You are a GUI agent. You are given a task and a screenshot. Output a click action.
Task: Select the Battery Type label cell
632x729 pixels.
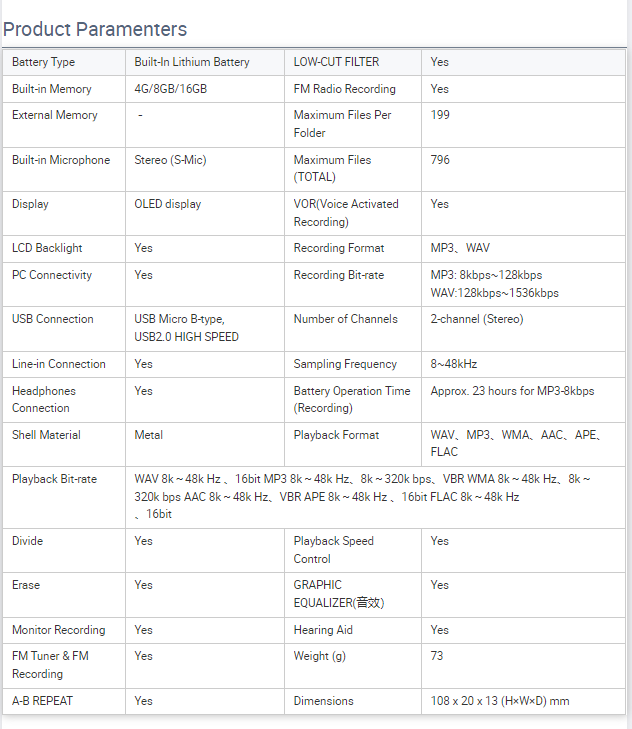coord(43,62)
